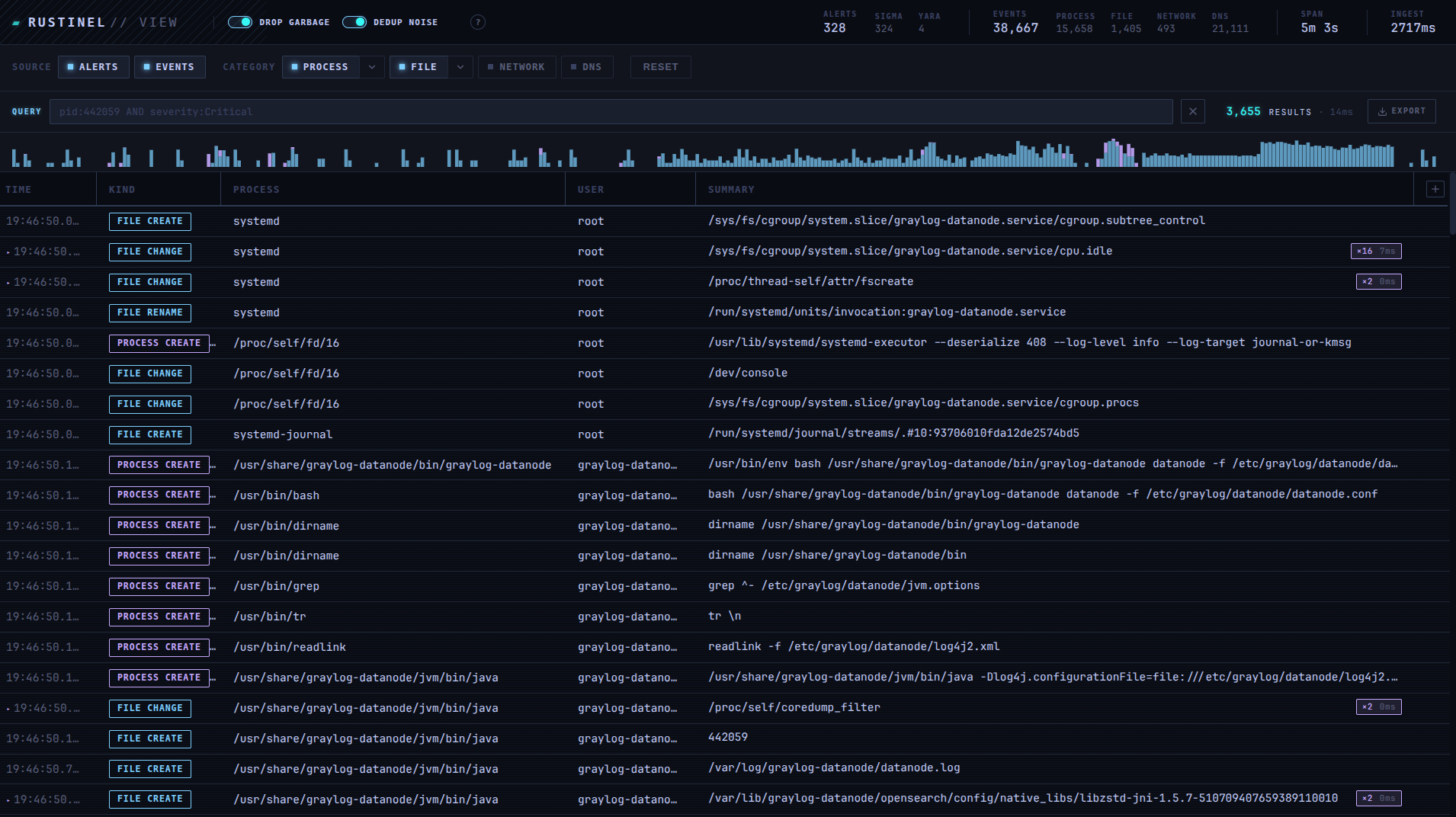Image resolution: width=1456 pixels, height=817 pixels.
Task: Toggle the File category filter
Action: coord(419,67)
